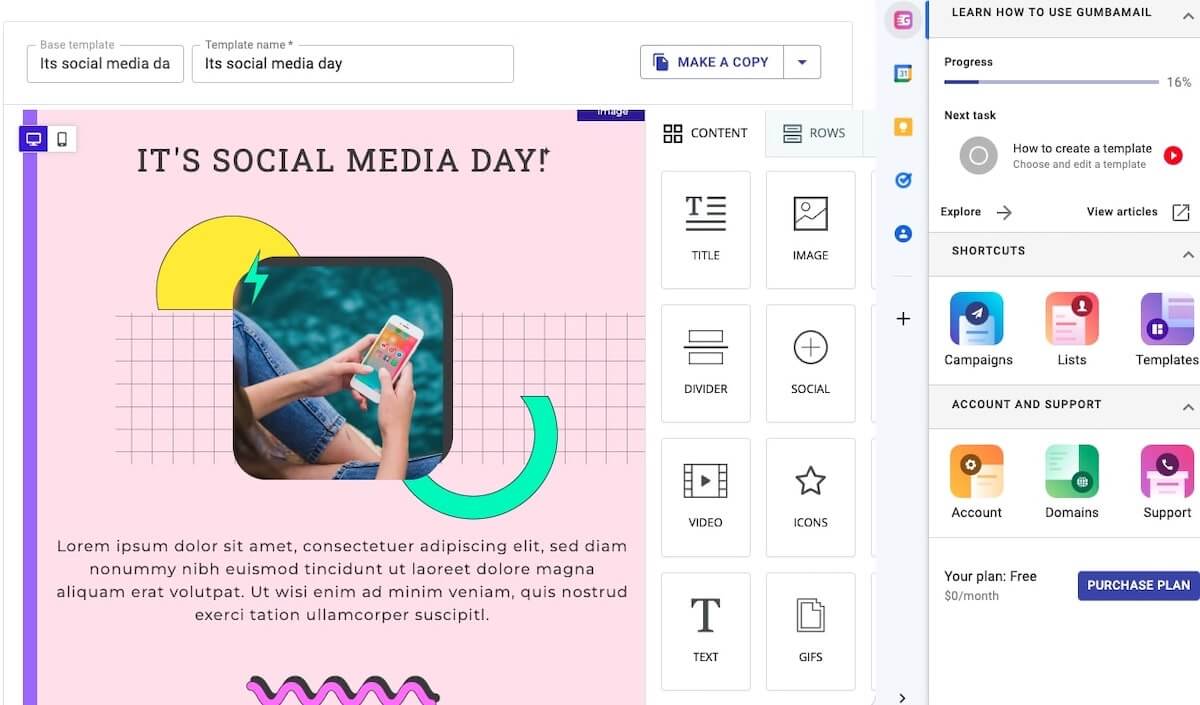Image resolution: width=1200 pixels, height=705 pixels.
Task: Click the Purchase Plan button
Action: coord(1138,585)
